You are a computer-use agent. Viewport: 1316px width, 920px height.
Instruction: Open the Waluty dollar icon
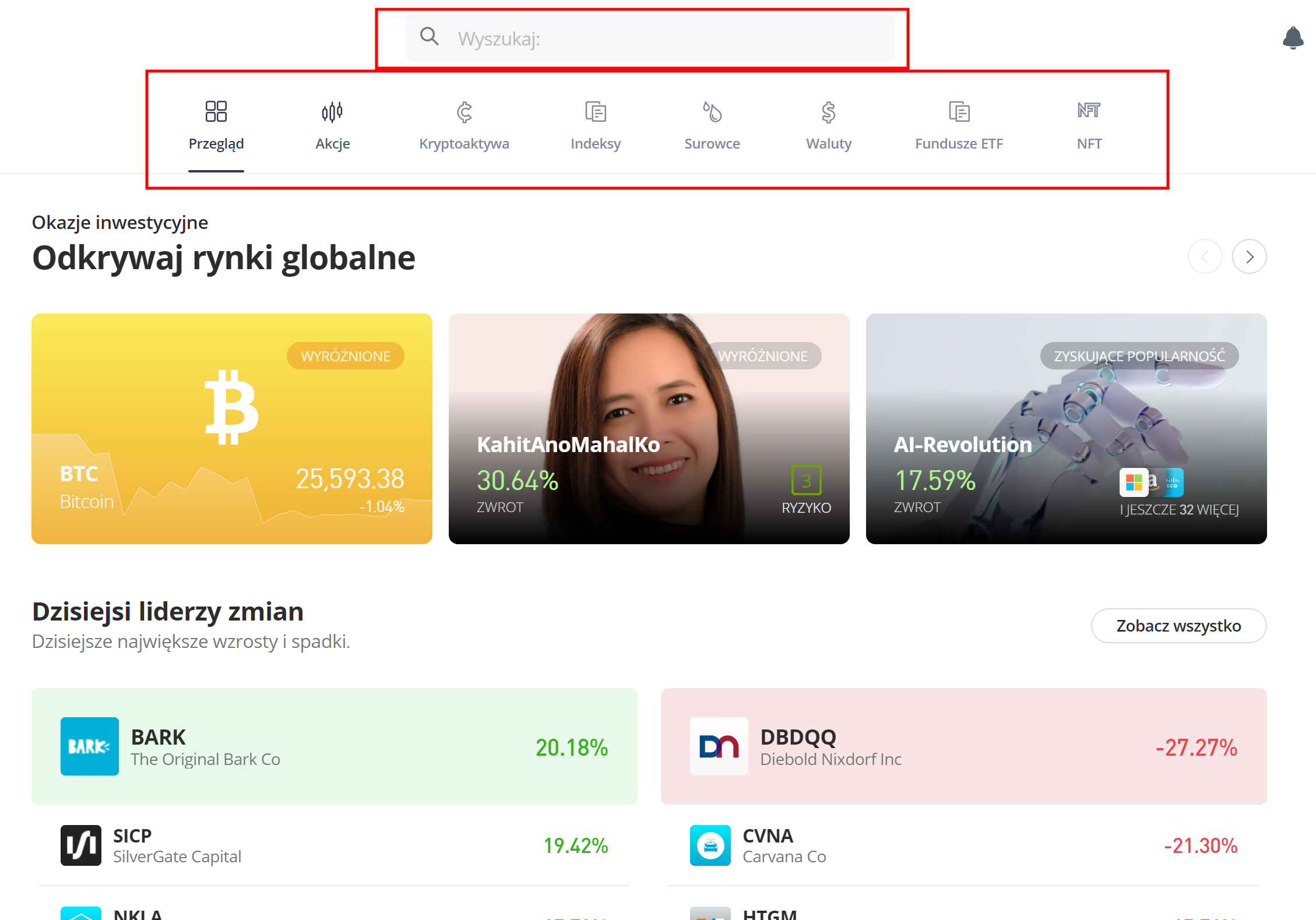[828, 111]
